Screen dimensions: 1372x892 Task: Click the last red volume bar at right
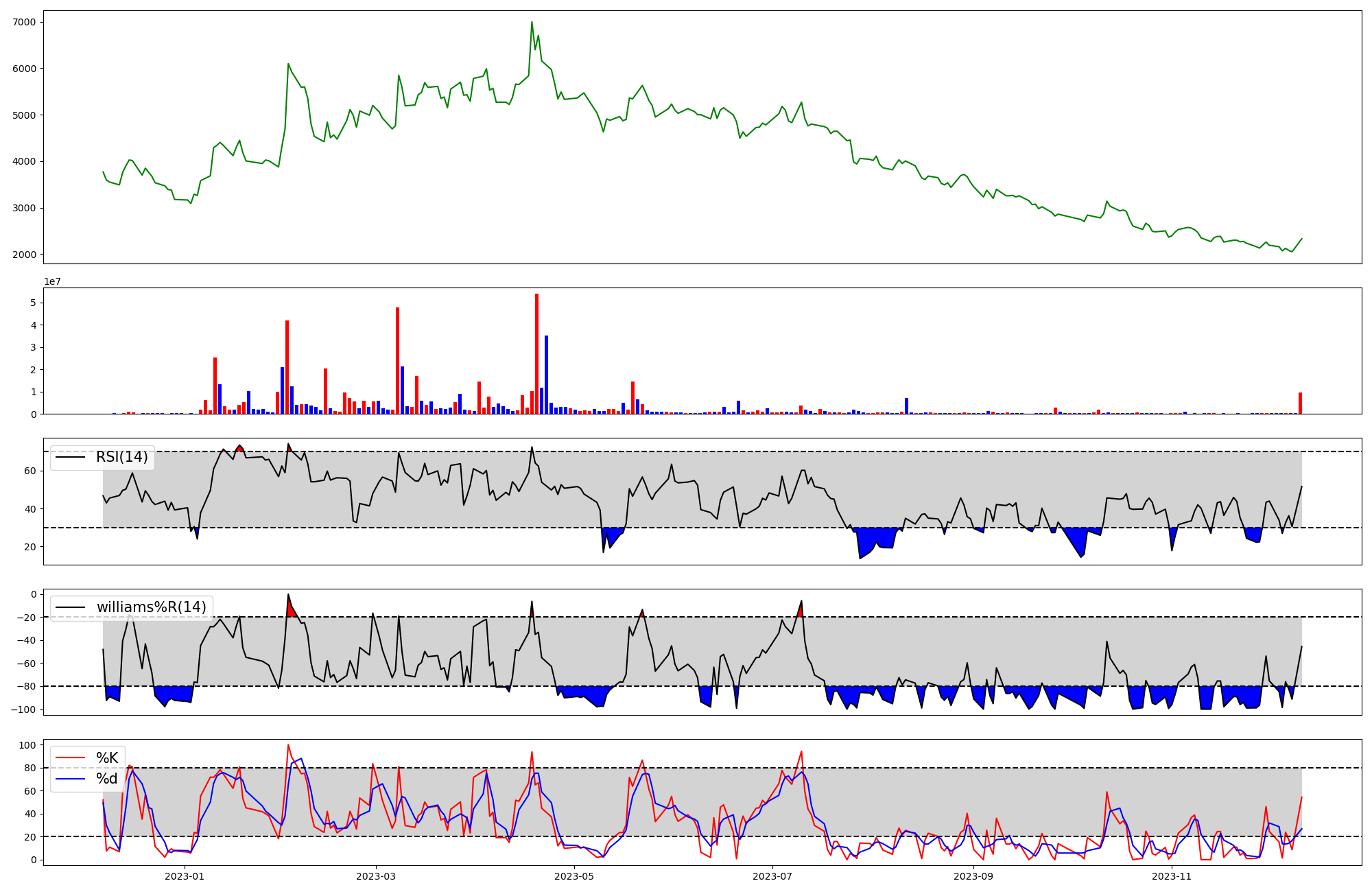tap(1300, 403)
